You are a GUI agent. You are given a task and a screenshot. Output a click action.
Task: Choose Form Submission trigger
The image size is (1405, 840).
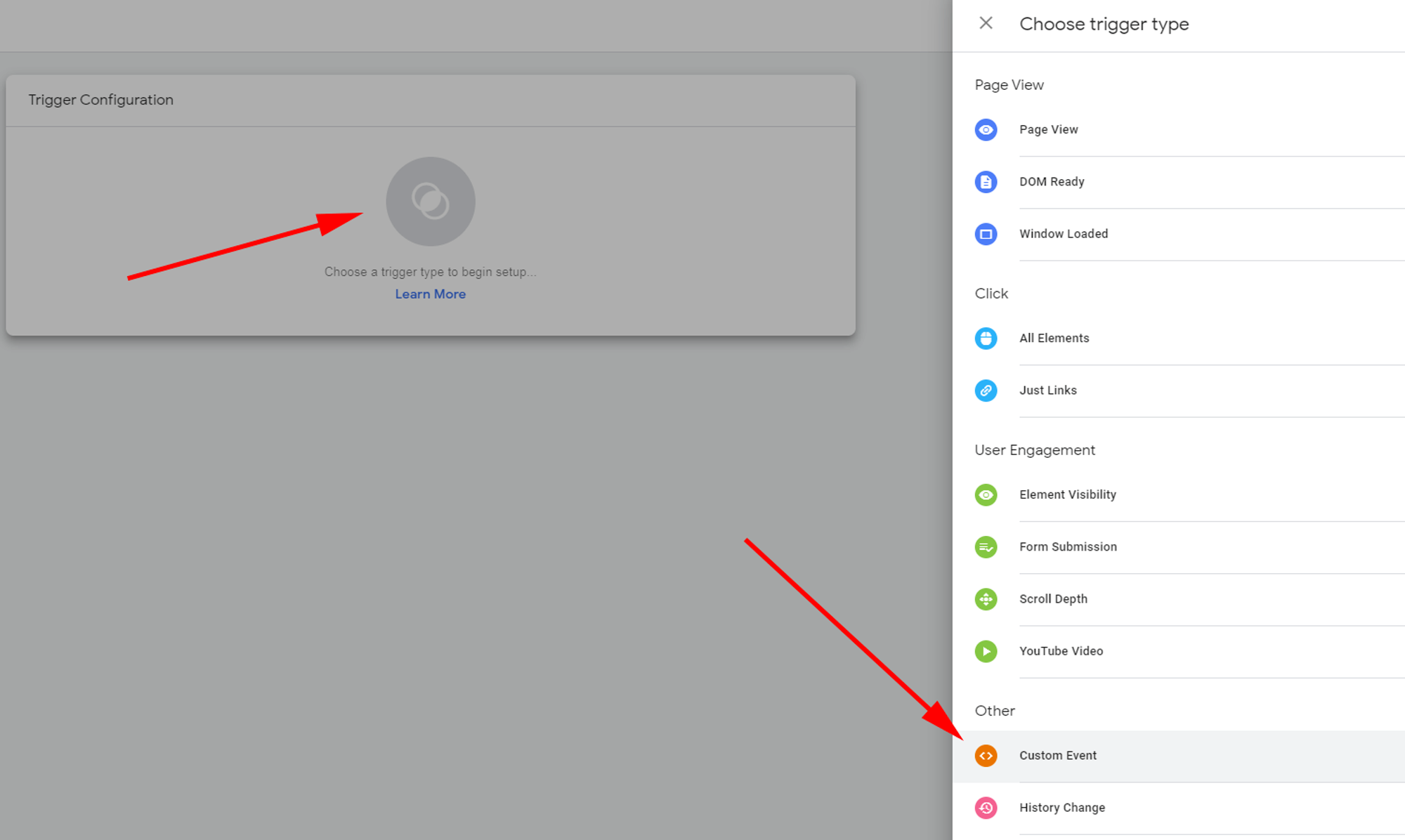(x=1179, y=547)
